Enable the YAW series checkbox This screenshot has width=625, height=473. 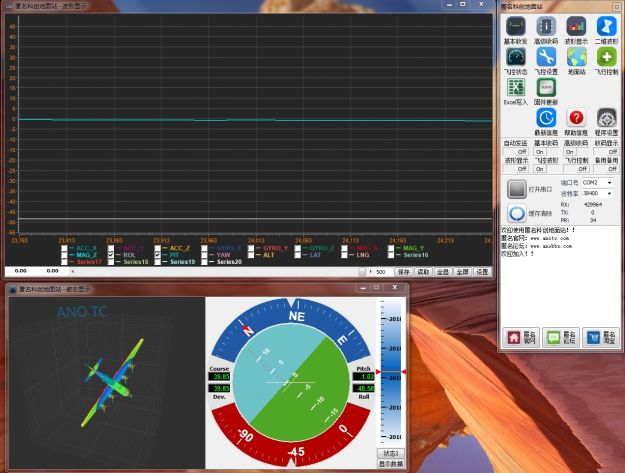tap(204, 255)
